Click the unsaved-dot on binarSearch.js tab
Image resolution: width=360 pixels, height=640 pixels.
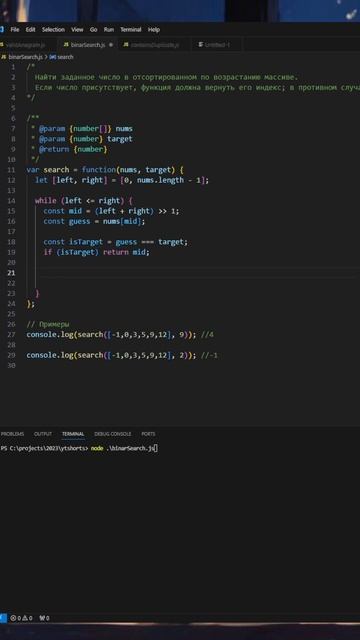point(111,45)
